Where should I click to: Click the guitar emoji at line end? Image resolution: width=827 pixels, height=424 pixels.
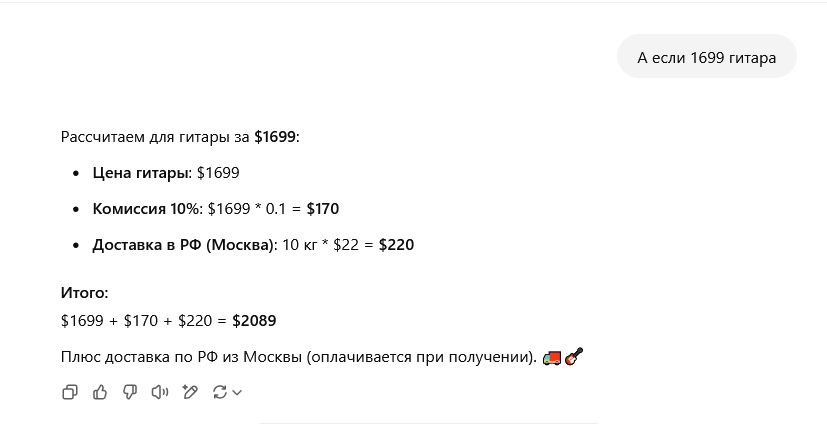[574, 357]
